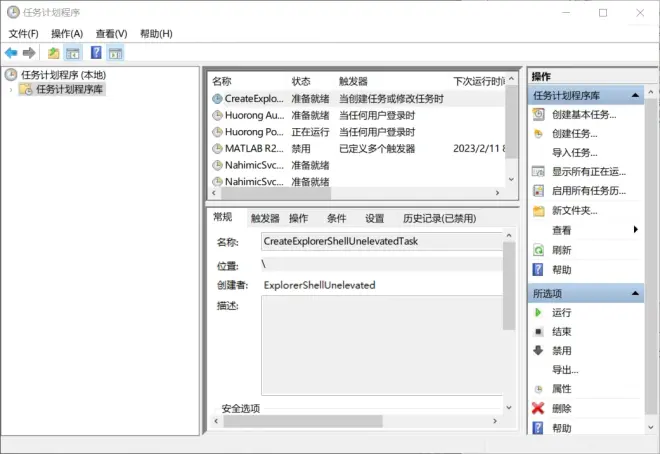Open the 查看 submenu arrow in actions pane
Screen dimensions: 660x454
tap(635, 229)
